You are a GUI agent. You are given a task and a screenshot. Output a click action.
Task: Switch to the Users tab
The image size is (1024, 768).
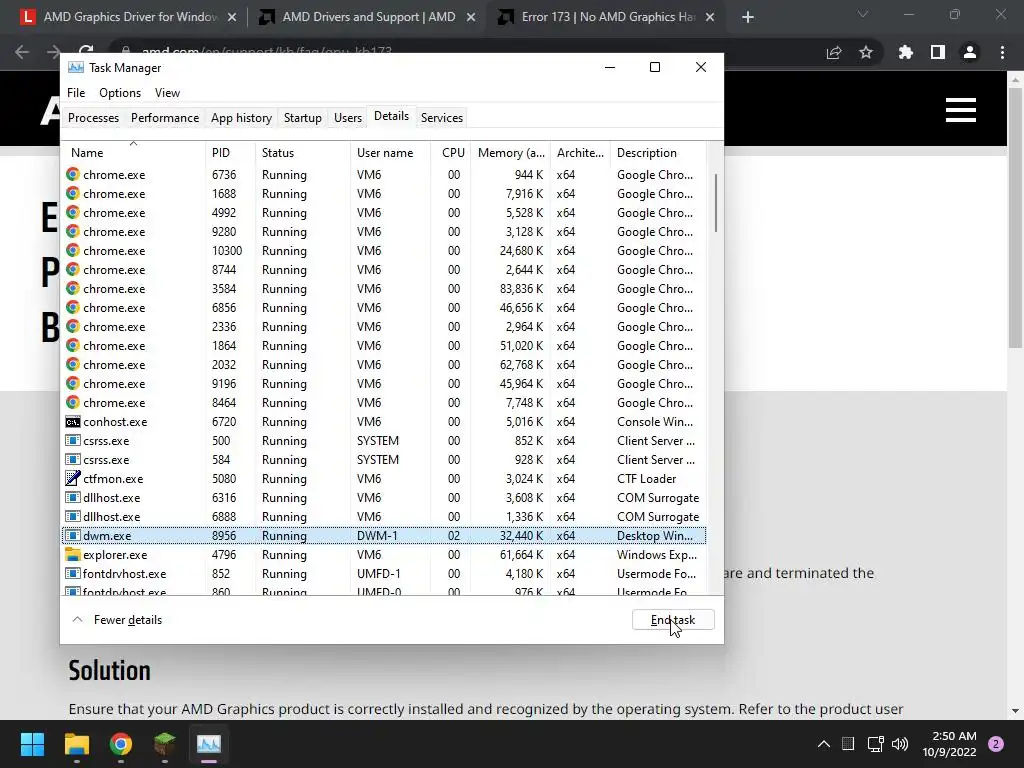coord(347,118)
